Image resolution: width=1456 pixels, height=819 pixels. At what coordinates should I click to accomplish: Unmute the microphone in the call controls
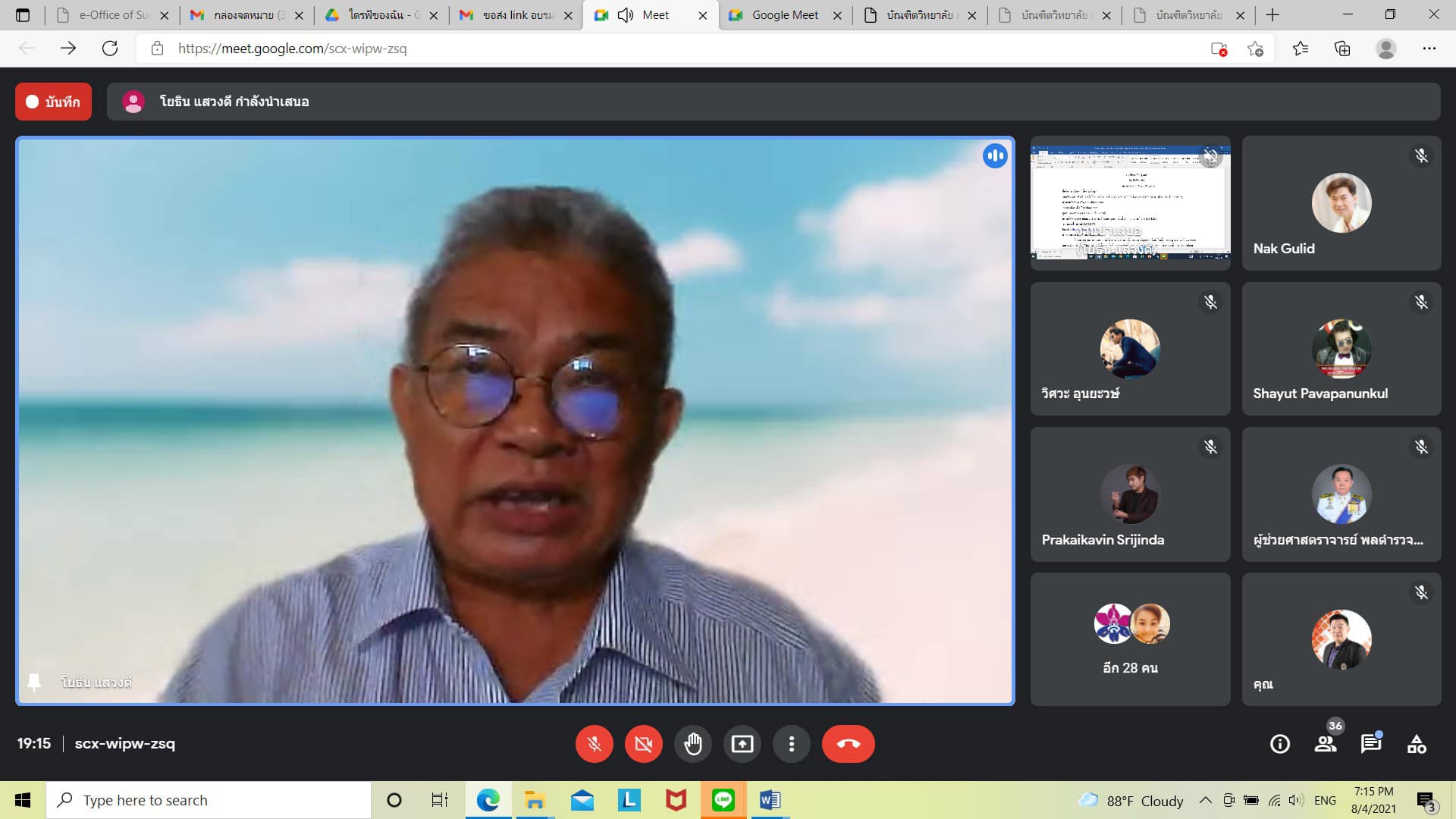coord(594,744)
